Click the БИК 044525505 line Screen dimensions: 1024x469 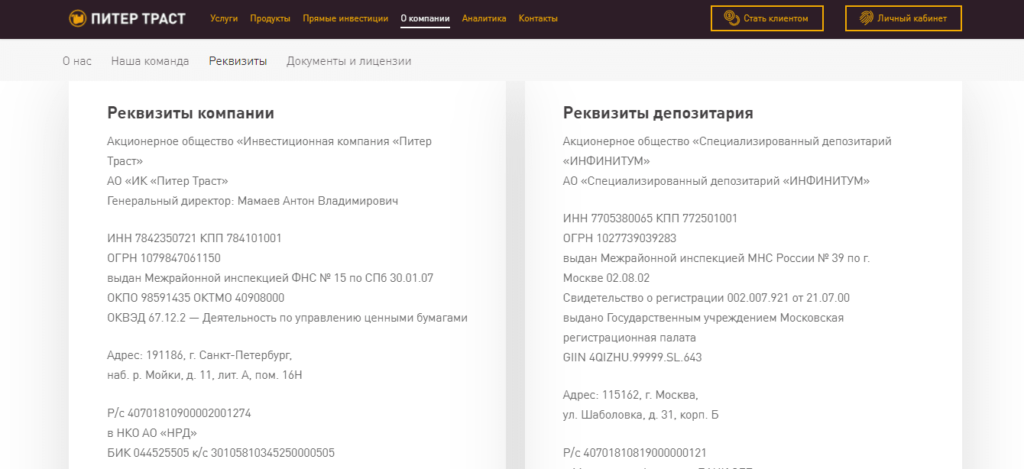(221, 452)
